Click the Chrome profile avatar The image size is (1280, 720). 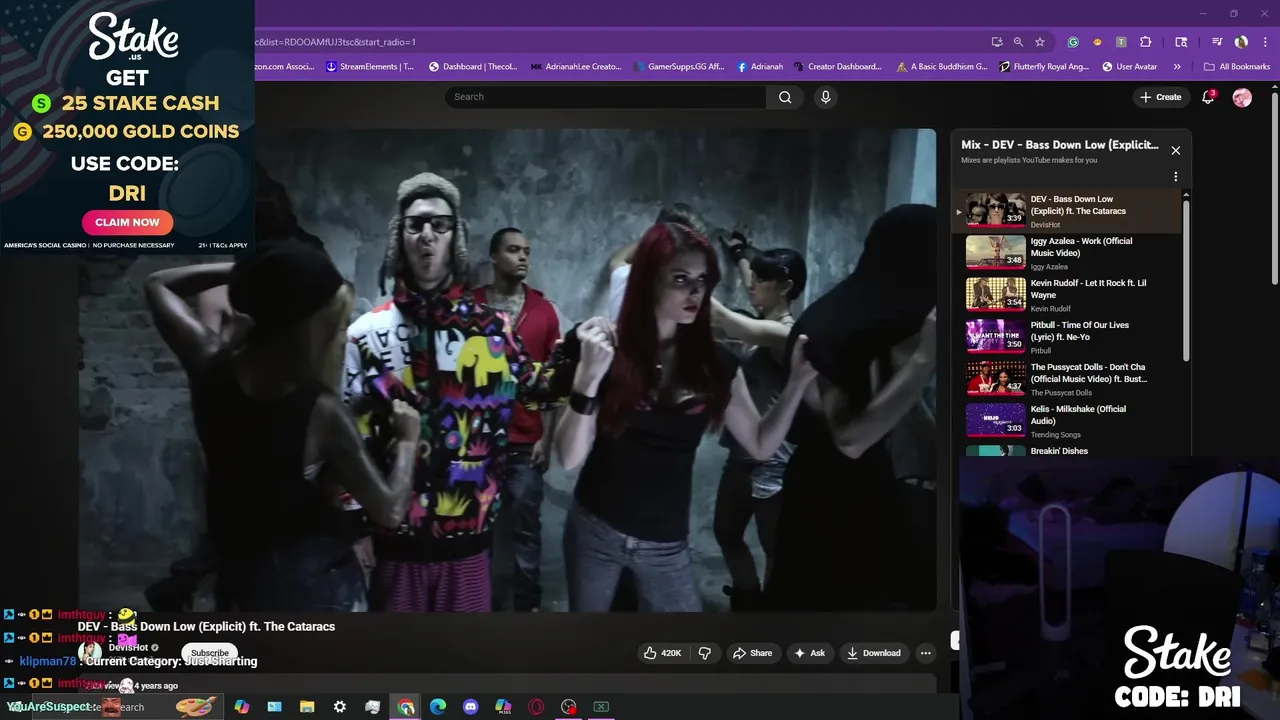[x=1241, y=42]
